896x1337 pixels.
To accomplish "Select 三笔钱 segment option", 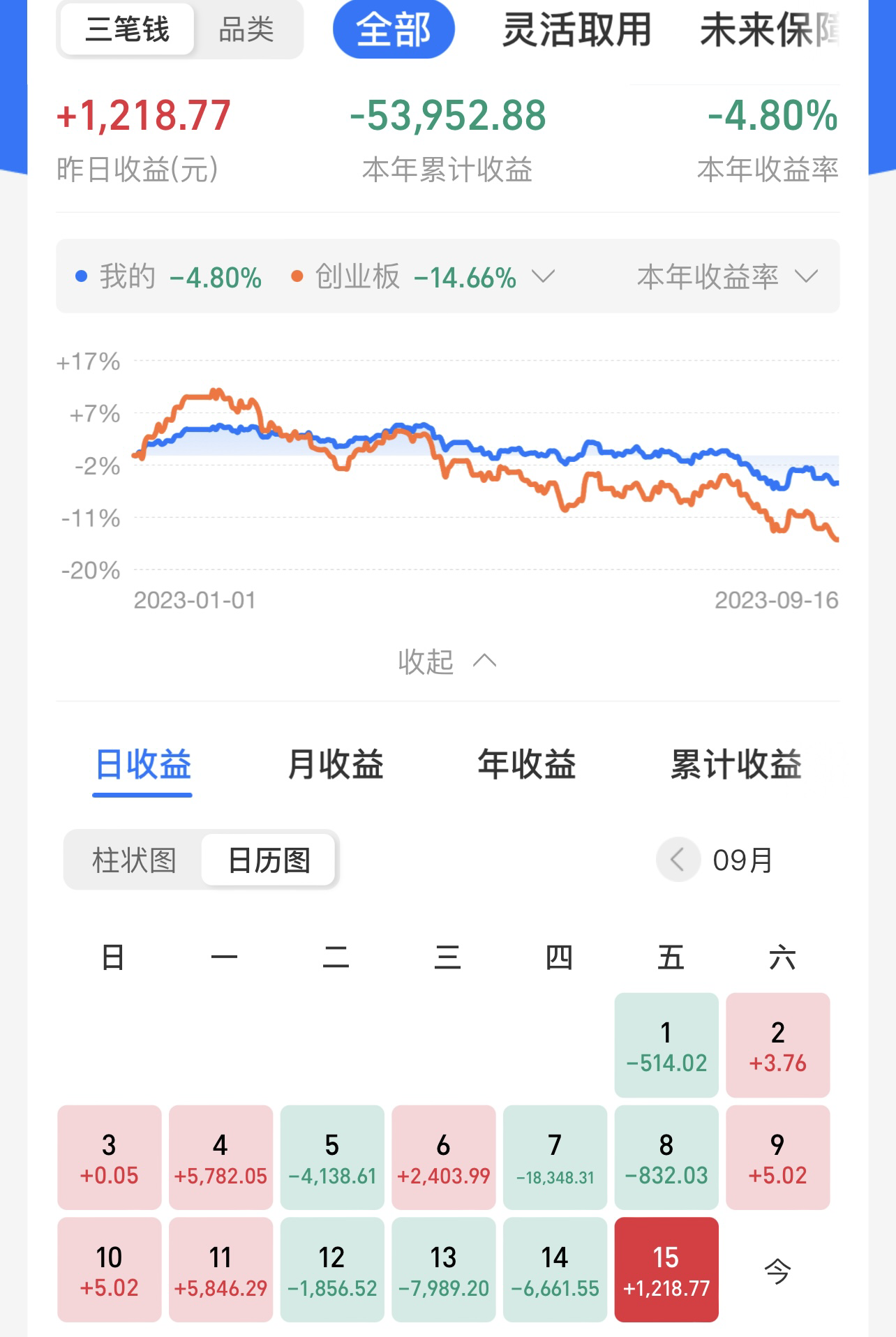I will pos(127,29).
